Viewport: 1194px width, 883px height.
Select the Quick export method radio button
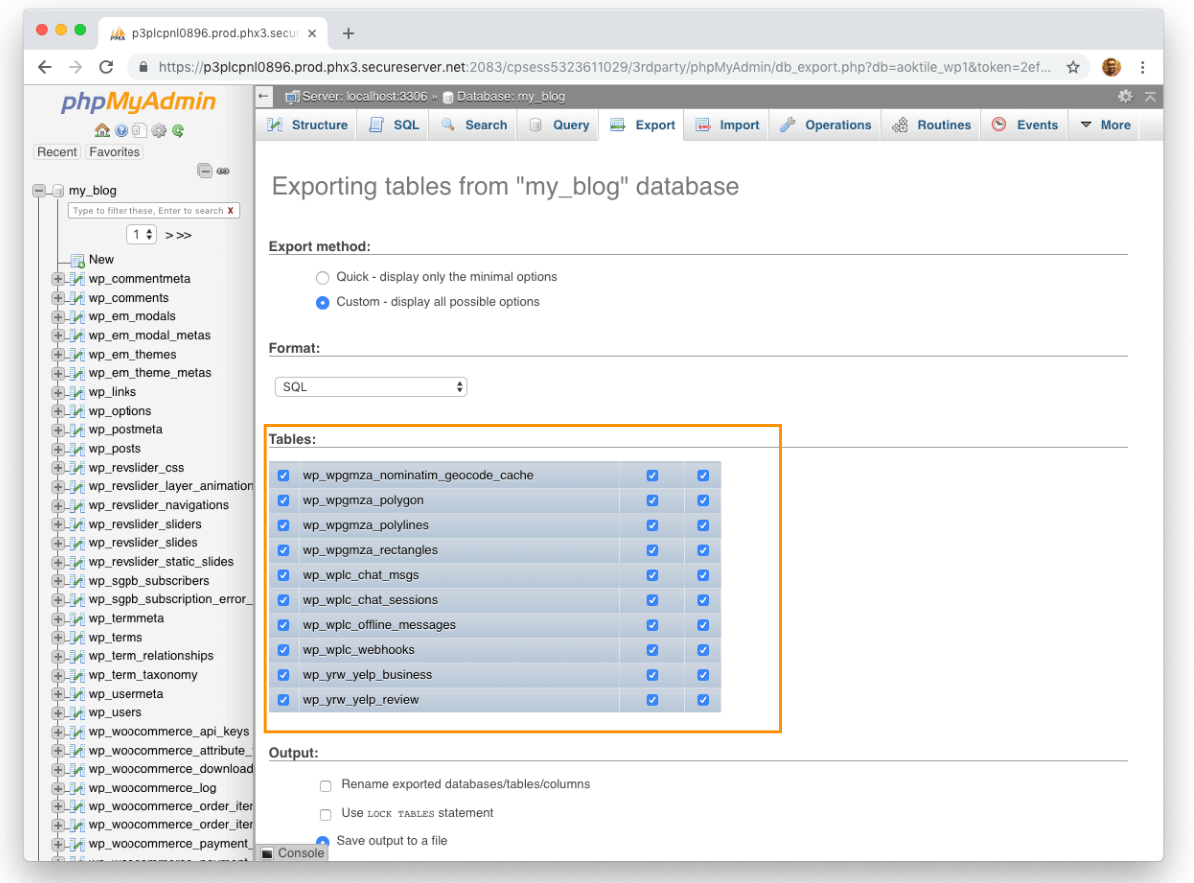[x=322, y=277]
